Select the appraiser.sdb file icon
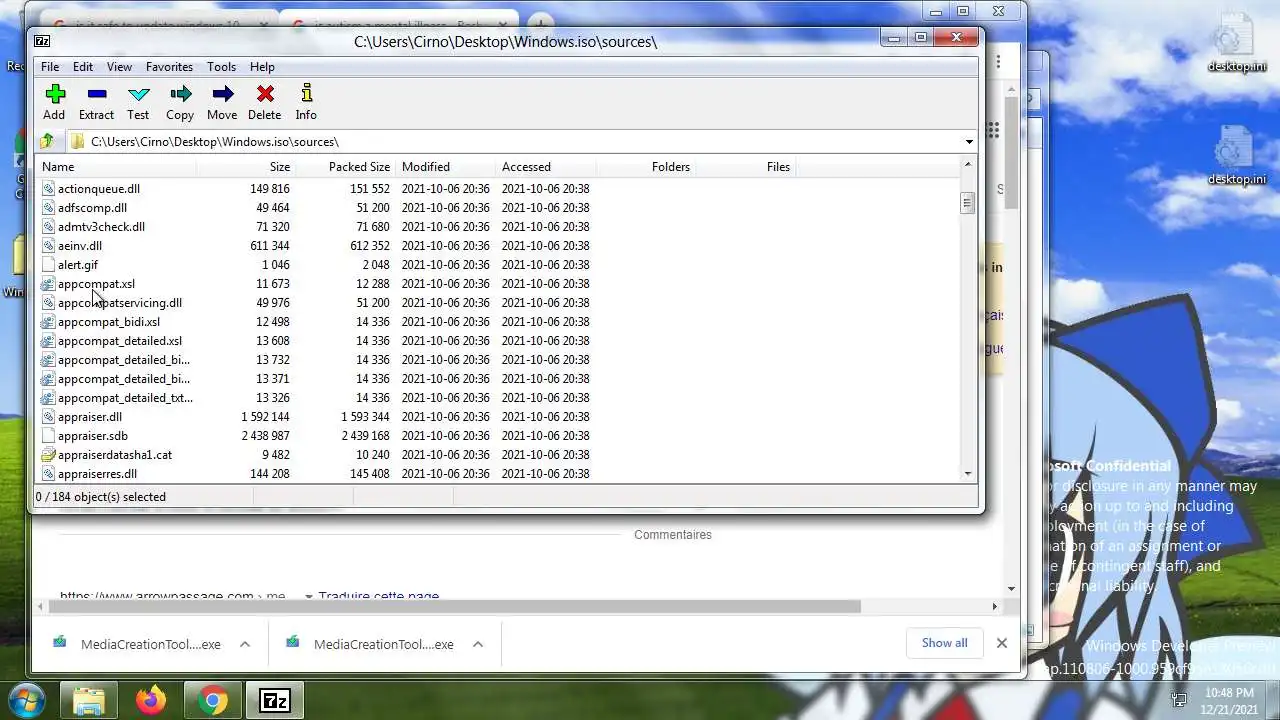 48,436
